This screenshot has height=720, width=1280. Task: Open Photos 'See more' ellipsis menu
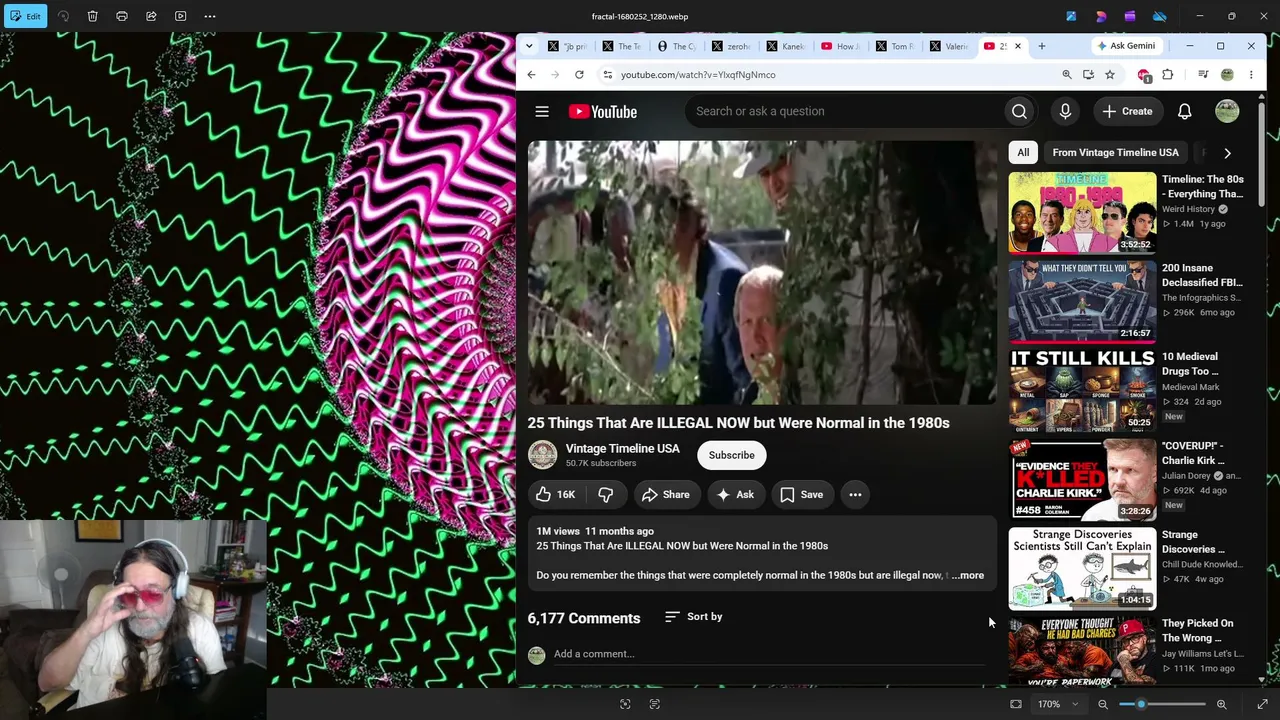pyautogui.click(x=210, y=16)
